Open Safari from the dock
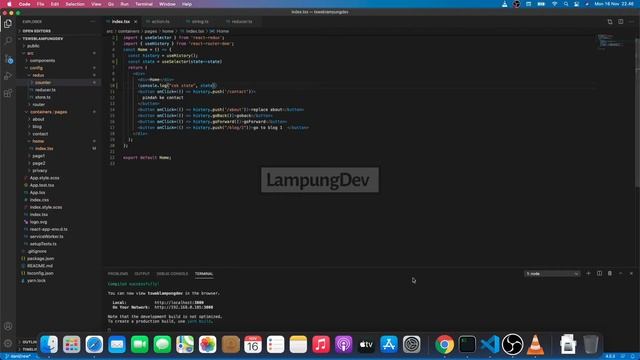Viewport: 640px width, 360px height. 94,344
